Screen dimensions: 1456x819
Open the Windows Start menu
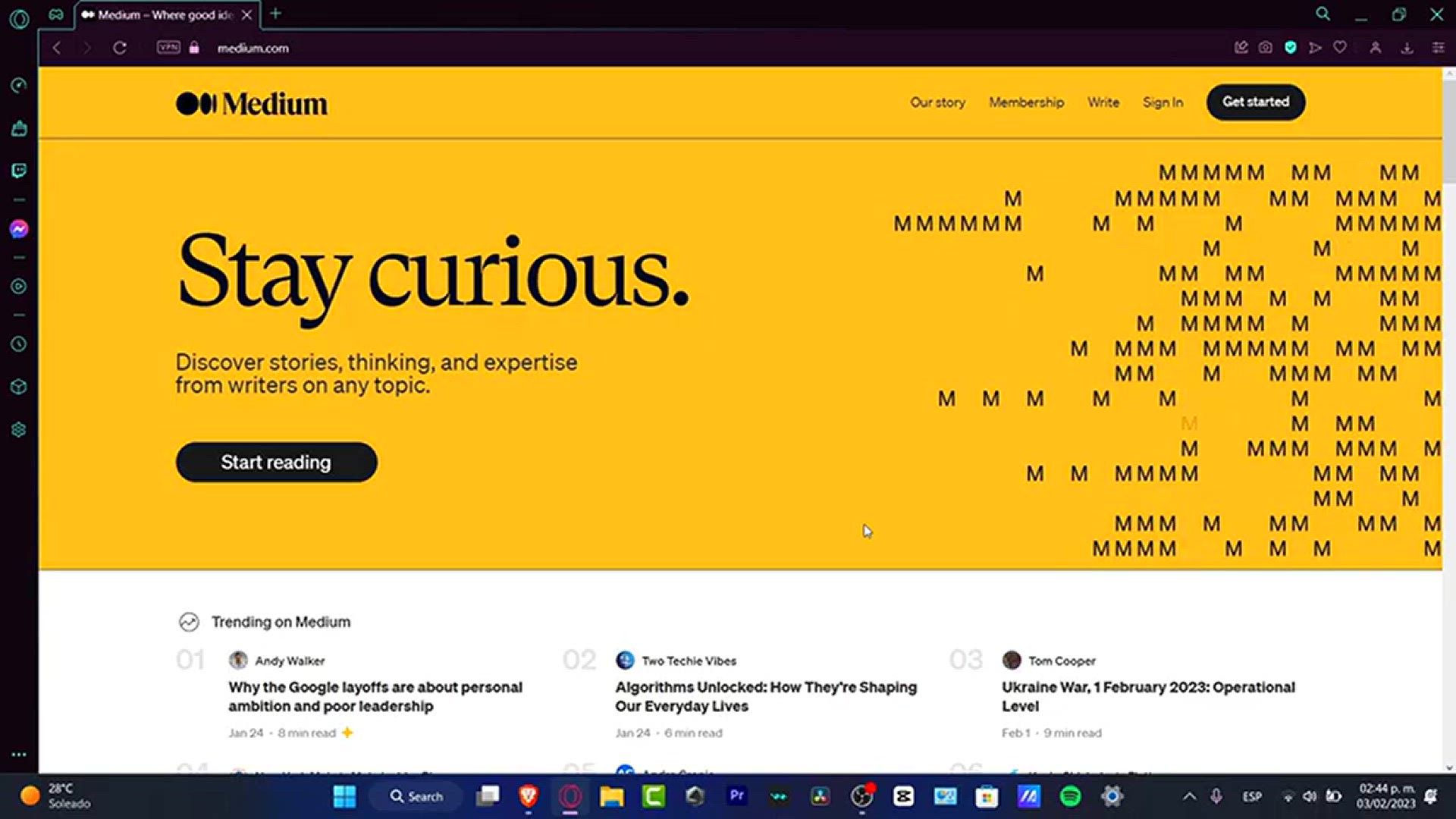[344, 796]
